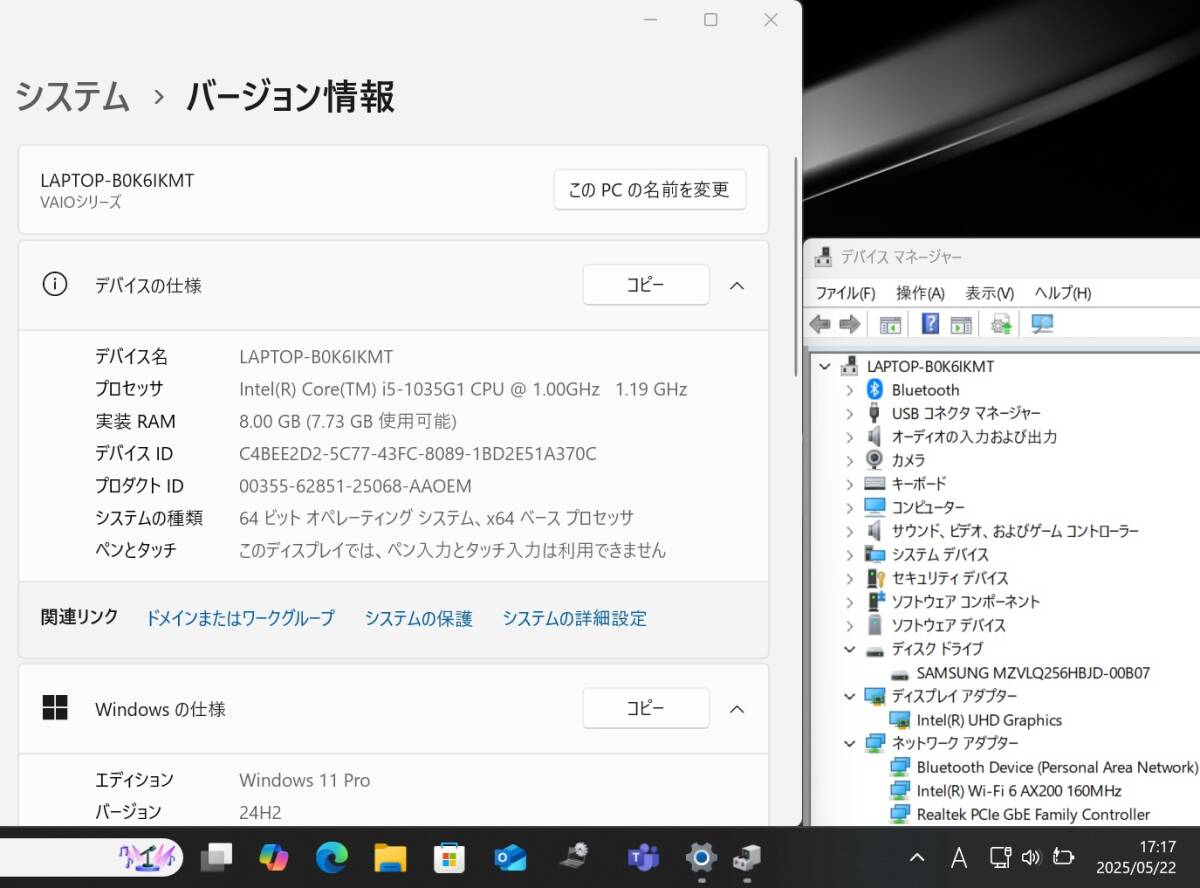The height and width of the screenshot is (888, 1200).
Task: Collapse the ディスク ドライブ node
Action: [x=849, y=649]
